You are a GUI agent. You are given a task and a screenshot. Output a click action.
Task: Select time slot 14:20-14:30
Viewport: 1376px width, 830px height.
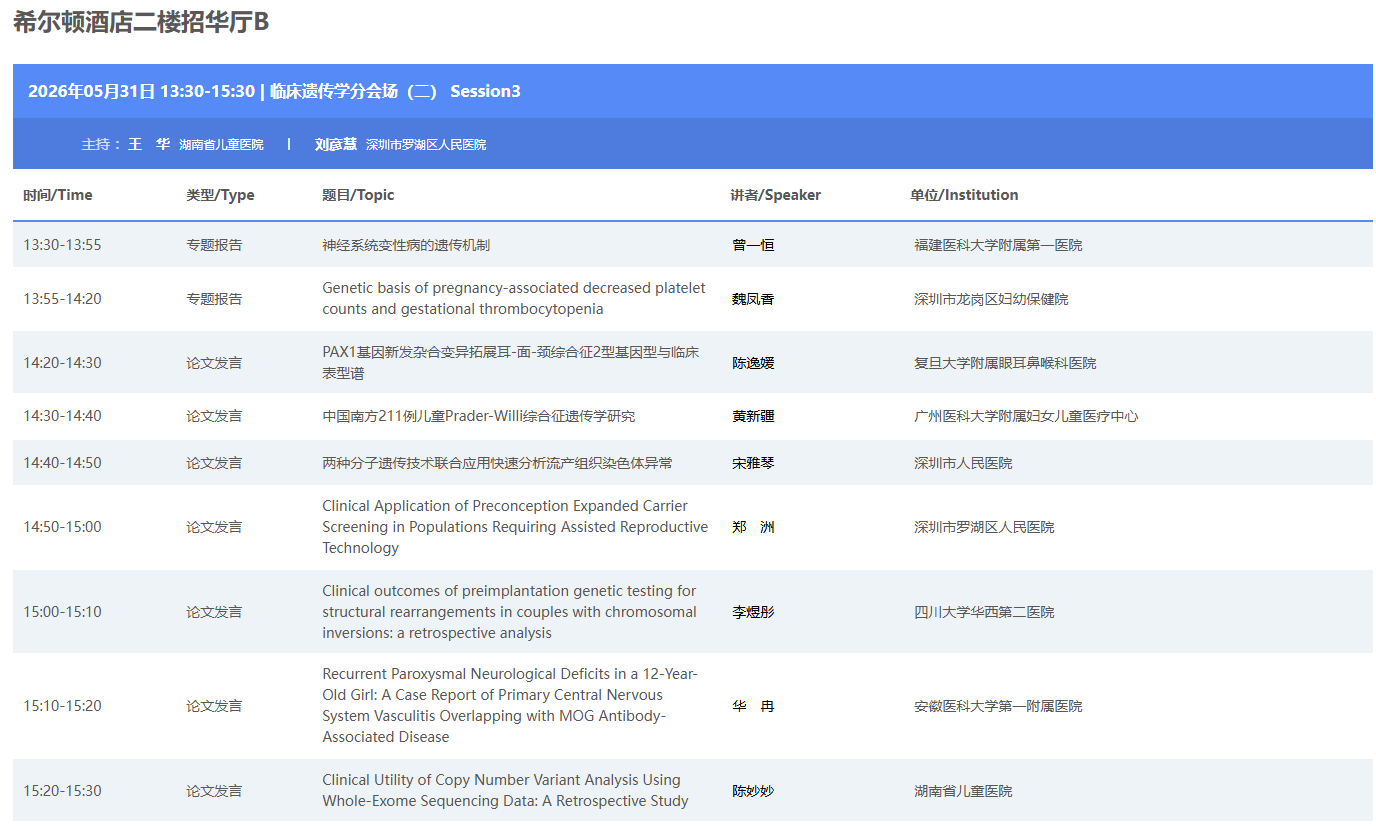pyautogui.click(x=62, y=363)
